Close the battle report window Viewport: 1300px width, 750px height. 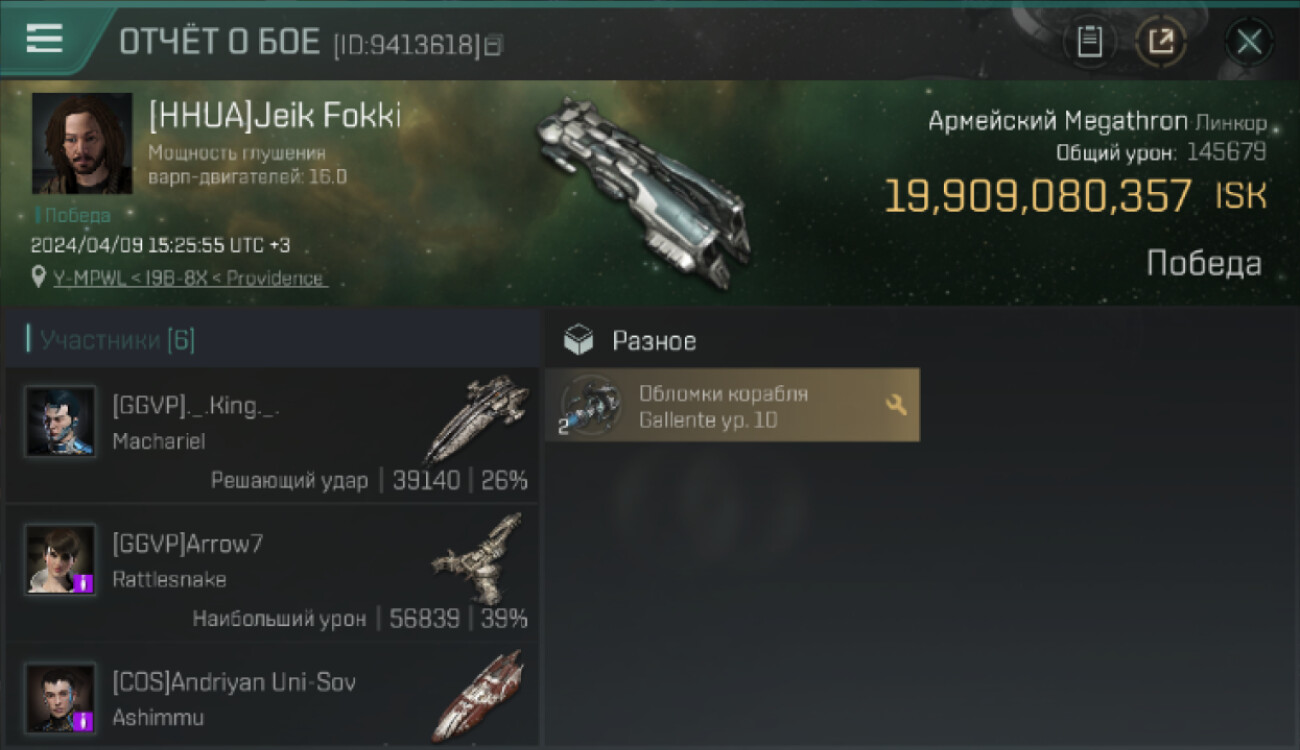(x=1249, y=42)
